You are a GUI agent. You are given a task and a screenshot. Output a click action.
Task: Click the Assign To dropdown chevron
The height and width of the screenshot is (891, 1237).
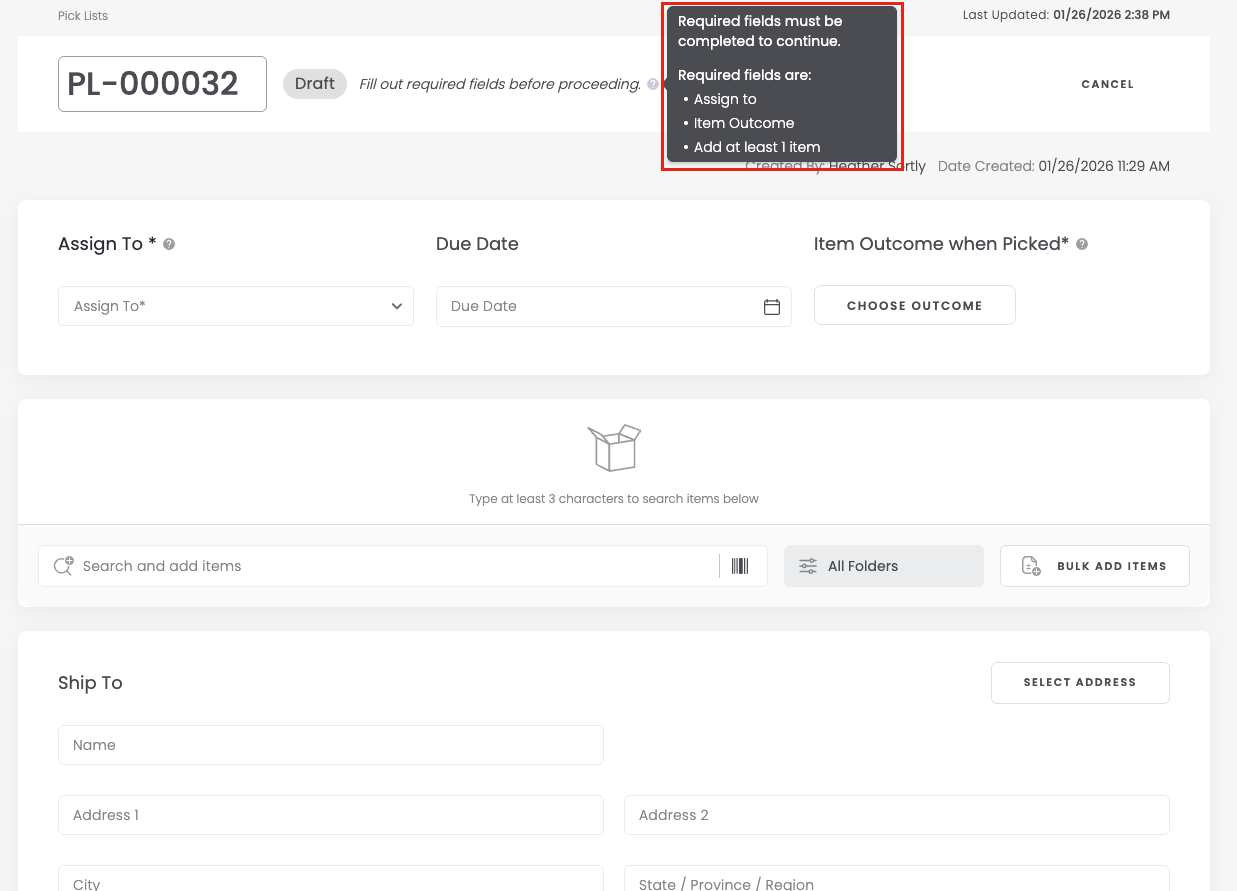point(397,307)
